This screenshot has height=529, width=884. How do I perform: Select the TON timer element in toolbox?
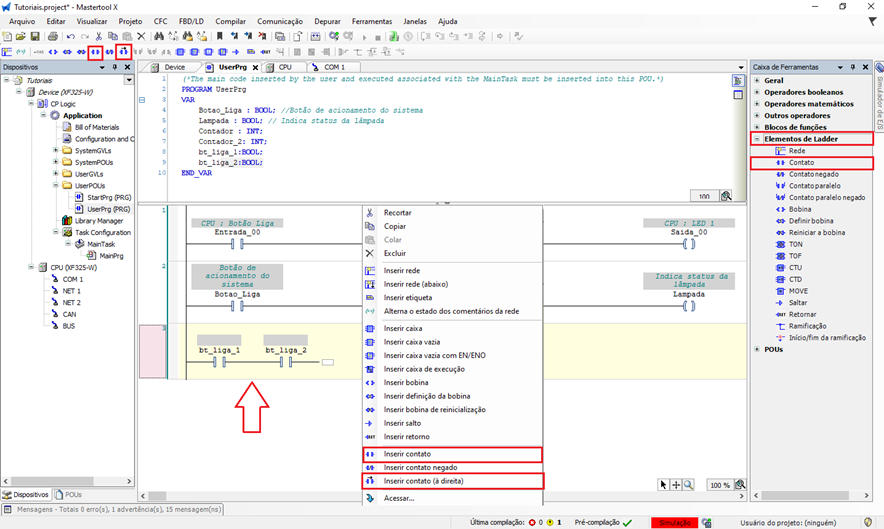(x=796, y=244)
